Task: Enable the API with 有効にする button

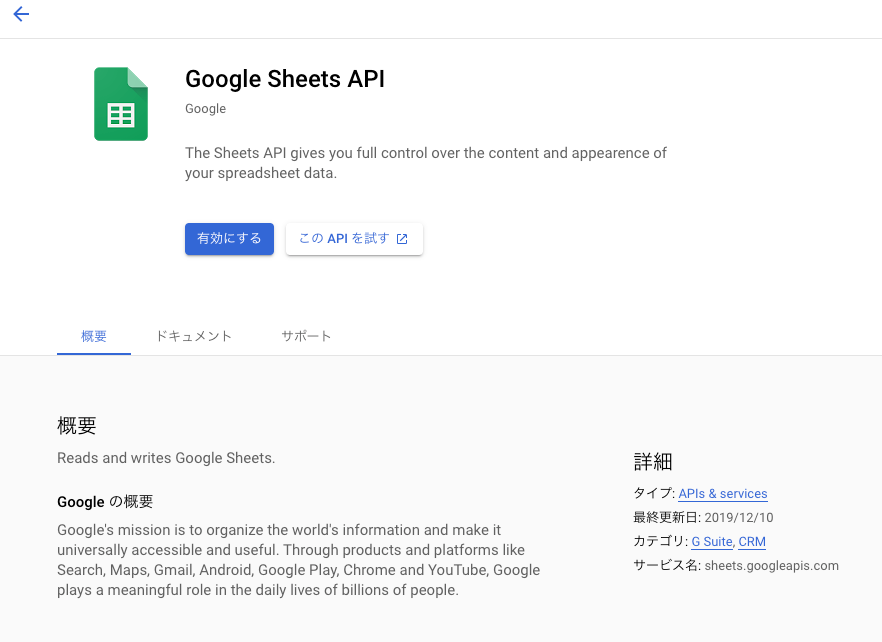Action: (230, 239)
